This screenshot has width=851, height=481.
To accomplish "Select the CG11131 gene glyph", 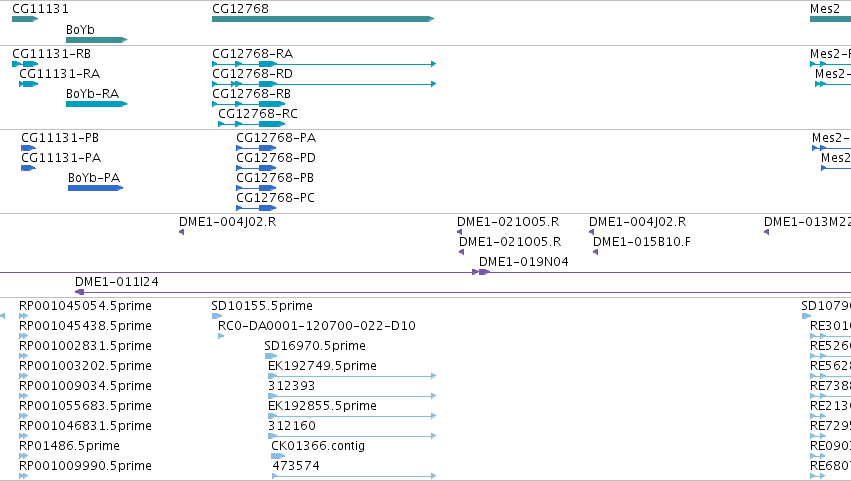I will click(x=25, y=19).
